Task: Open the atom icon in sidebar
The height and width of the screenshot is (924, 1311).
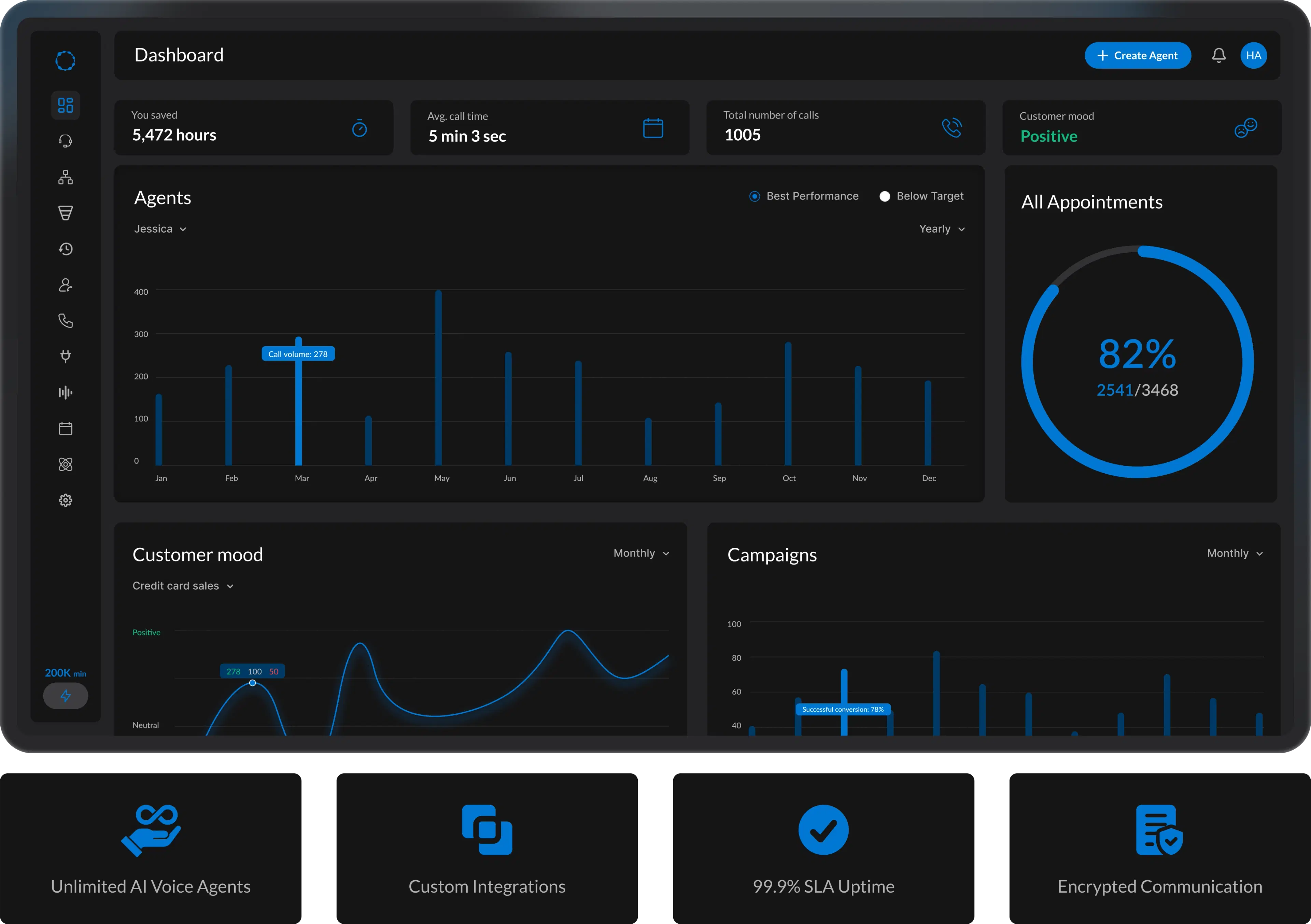Action: tap(65, 464)
